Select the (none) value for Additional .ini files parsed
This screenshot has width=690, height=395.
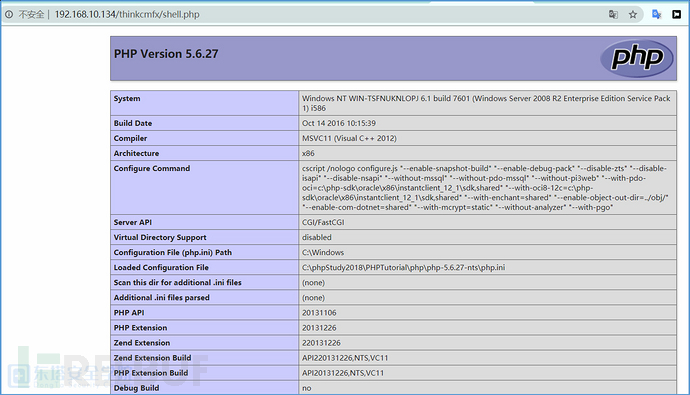(x=313, y=298)
